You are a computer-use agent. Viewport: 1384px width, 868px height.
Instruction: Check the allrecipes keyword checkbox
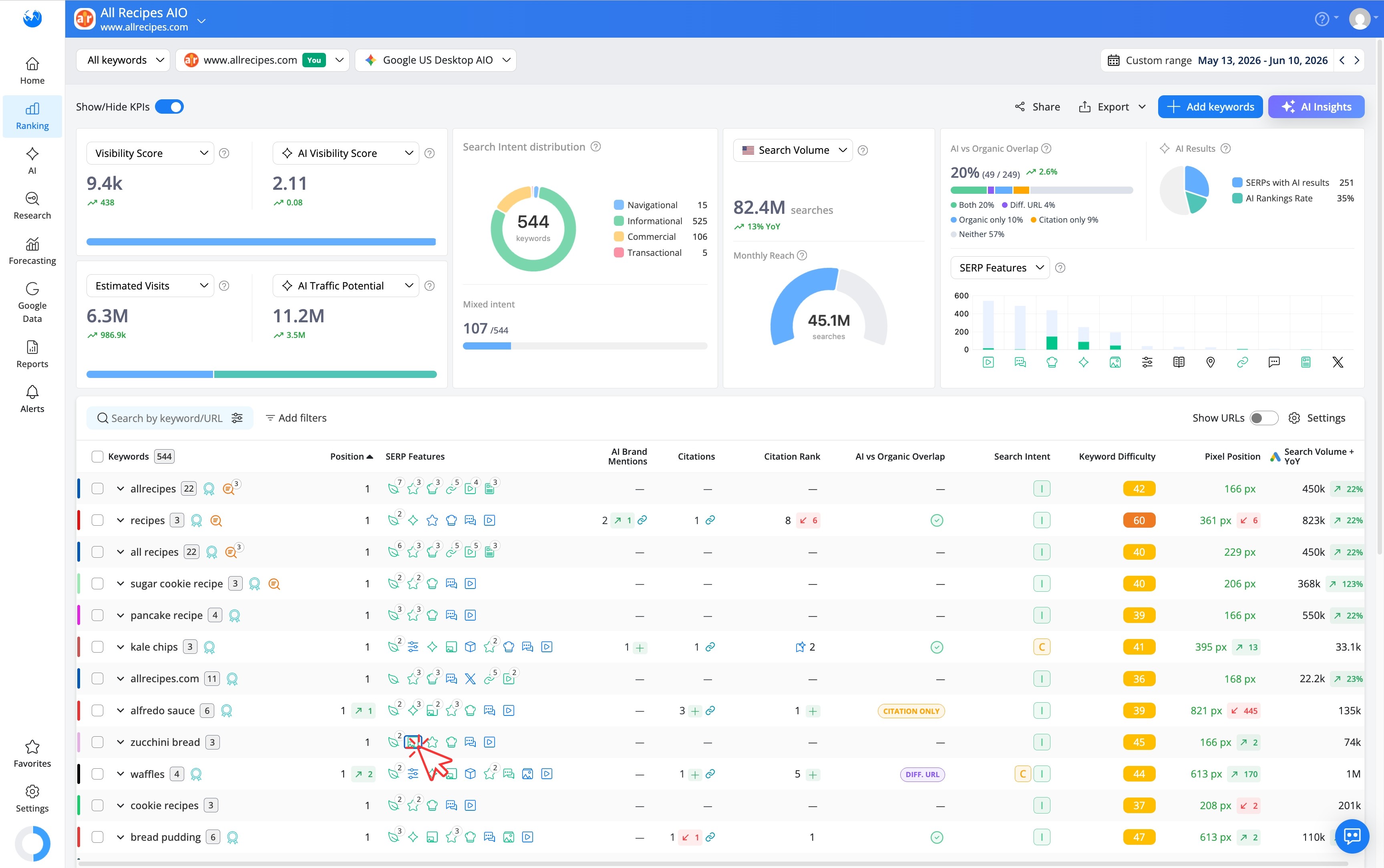click(x=97, y=489)
